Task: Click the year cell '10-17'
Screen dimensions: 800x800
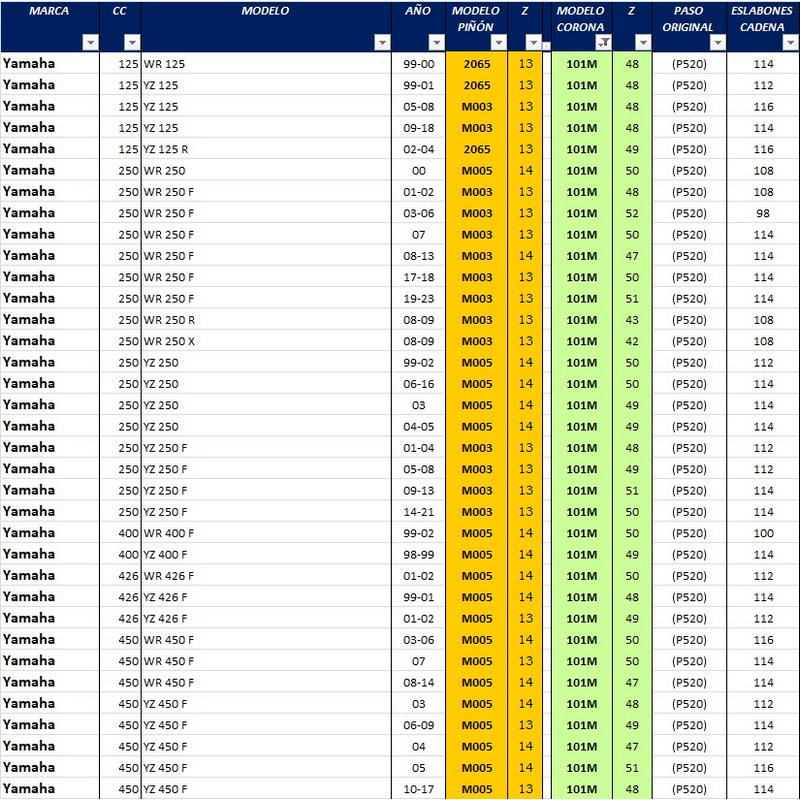Action: pos(418,790)
